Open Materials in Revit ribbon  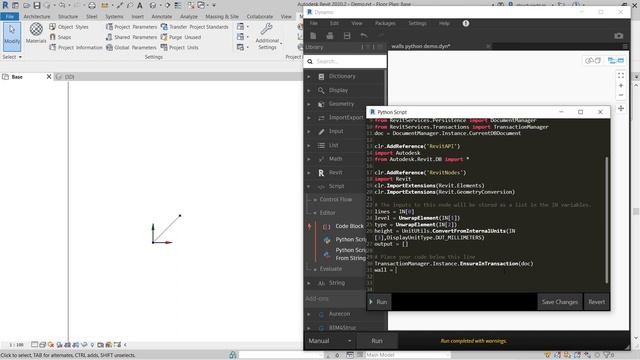coord(36,33)
